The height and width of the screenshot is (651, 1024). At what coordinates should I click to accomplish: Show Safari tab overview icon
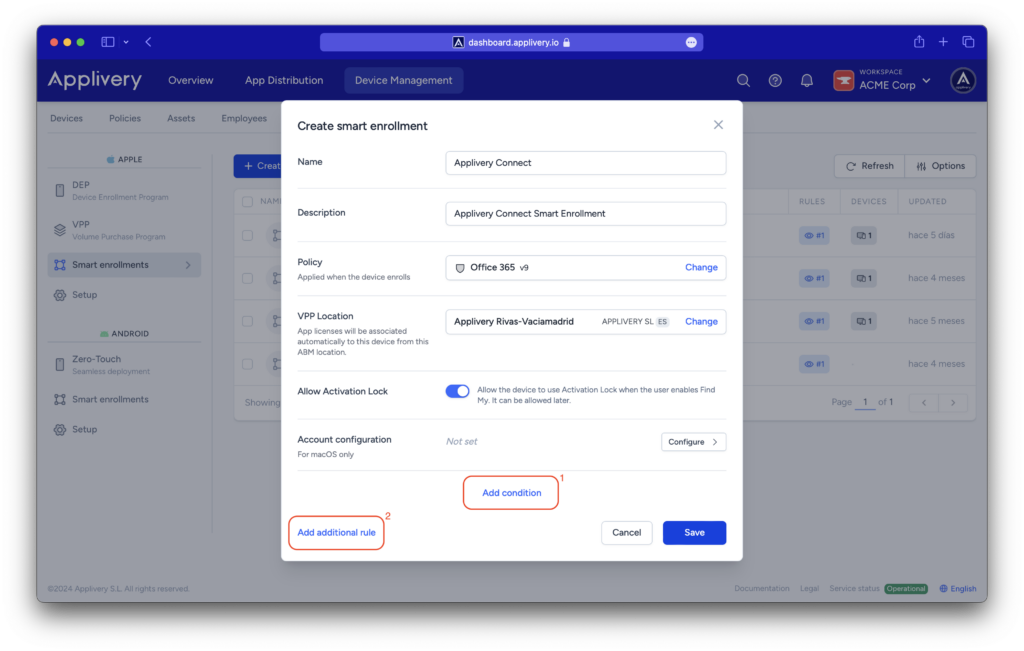click(x=968, y=42)
